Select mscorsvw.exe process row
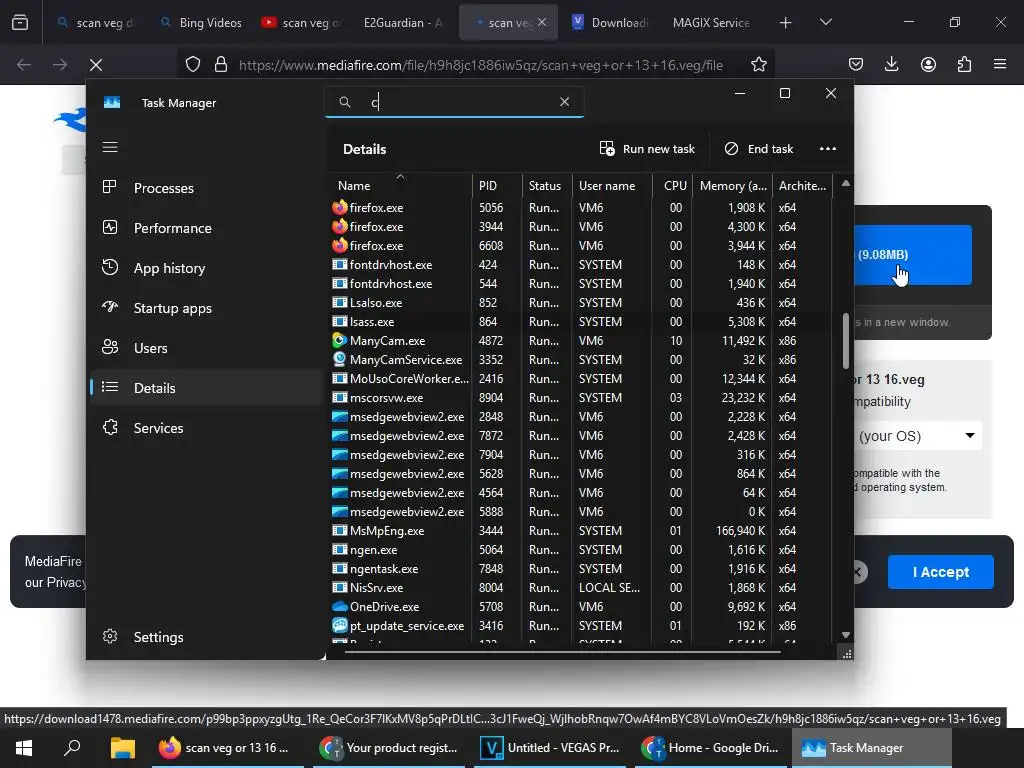This screenshot has height=768, width=1024. 581,397
